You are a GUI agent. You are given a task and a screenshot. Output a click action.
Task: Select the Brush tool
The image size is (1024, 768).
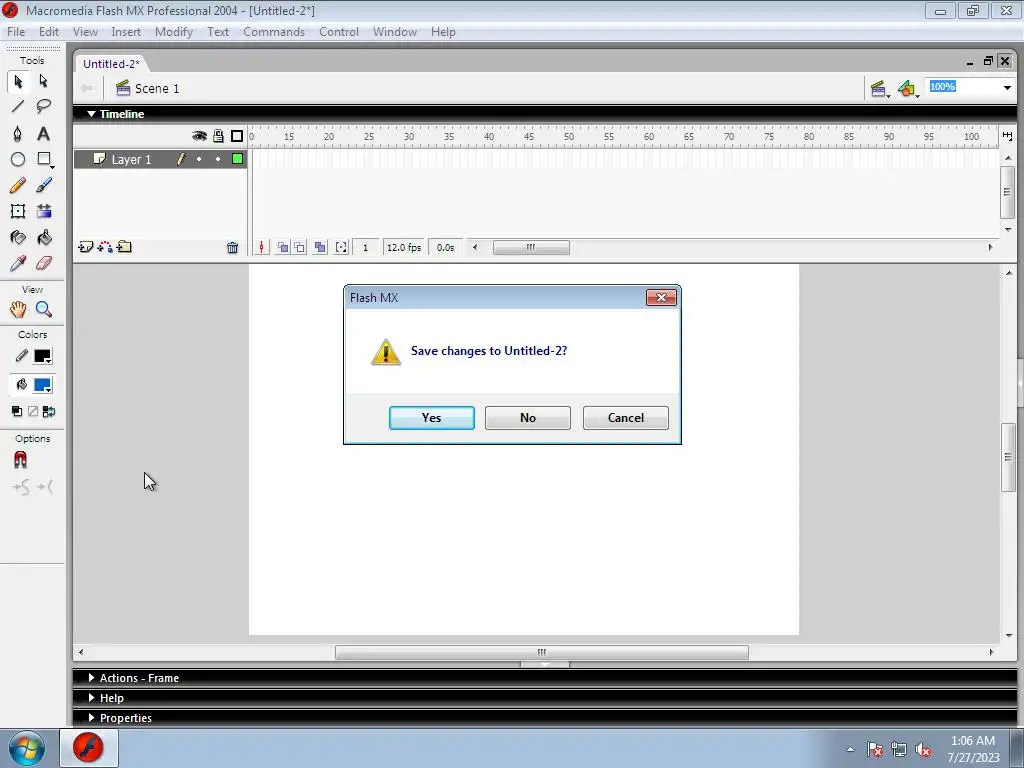tap(44, 185)
